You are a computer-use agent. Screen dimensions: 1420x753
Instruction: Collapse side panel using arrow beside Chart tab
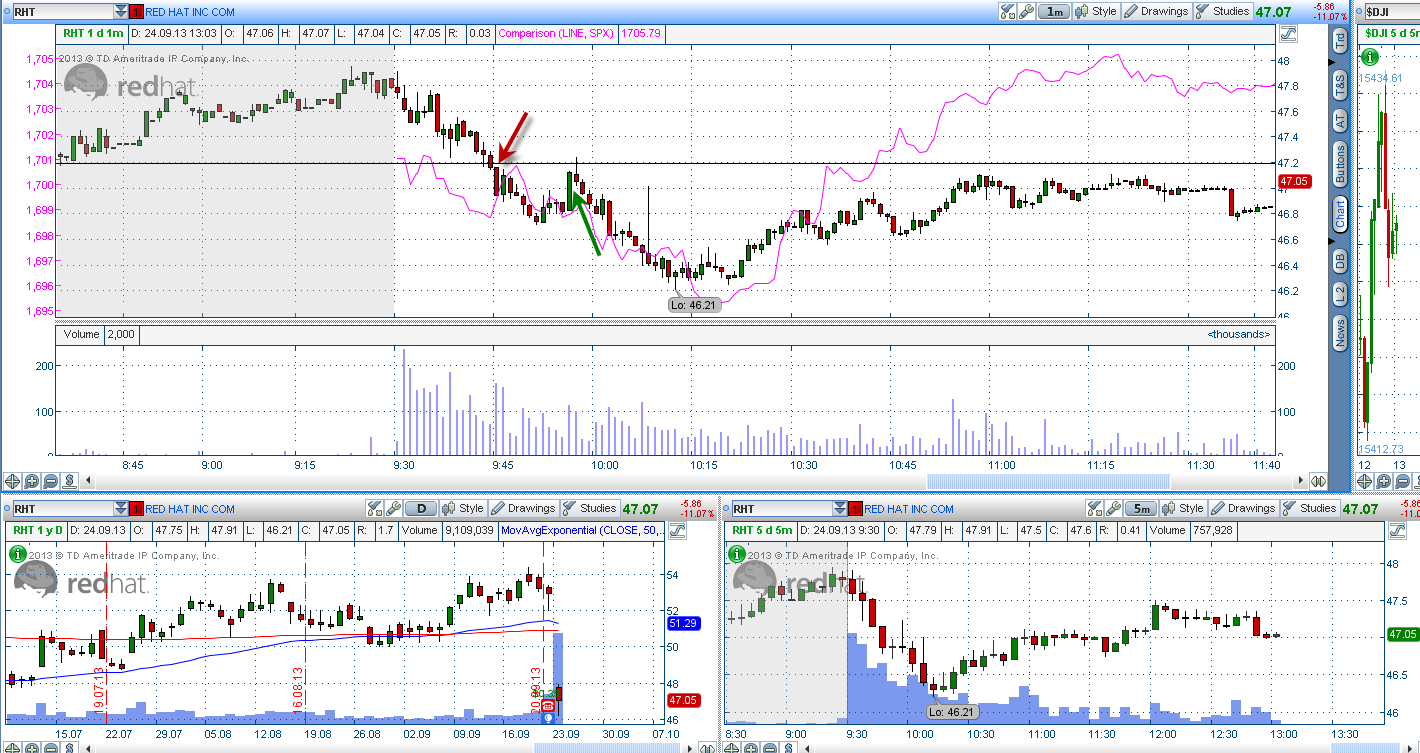[x=1331, y=241]
